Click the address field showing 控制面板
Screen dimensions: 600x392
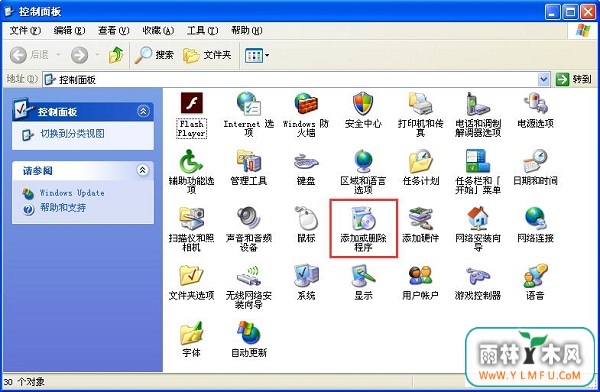tap(290, 80)
